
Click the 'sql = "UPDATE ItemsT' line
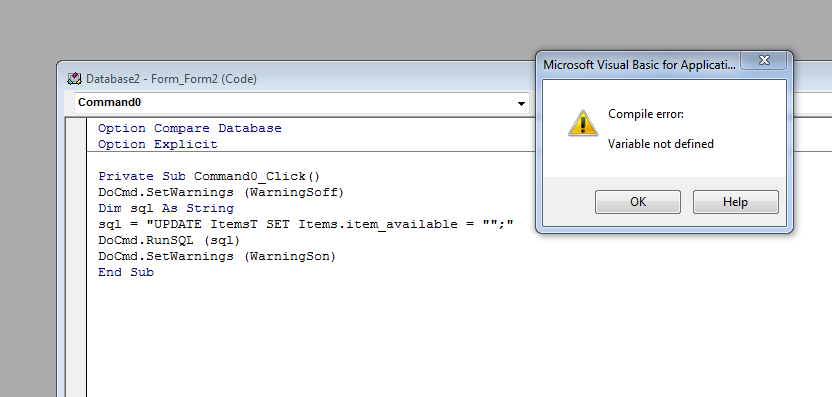(x=306, y=224)
